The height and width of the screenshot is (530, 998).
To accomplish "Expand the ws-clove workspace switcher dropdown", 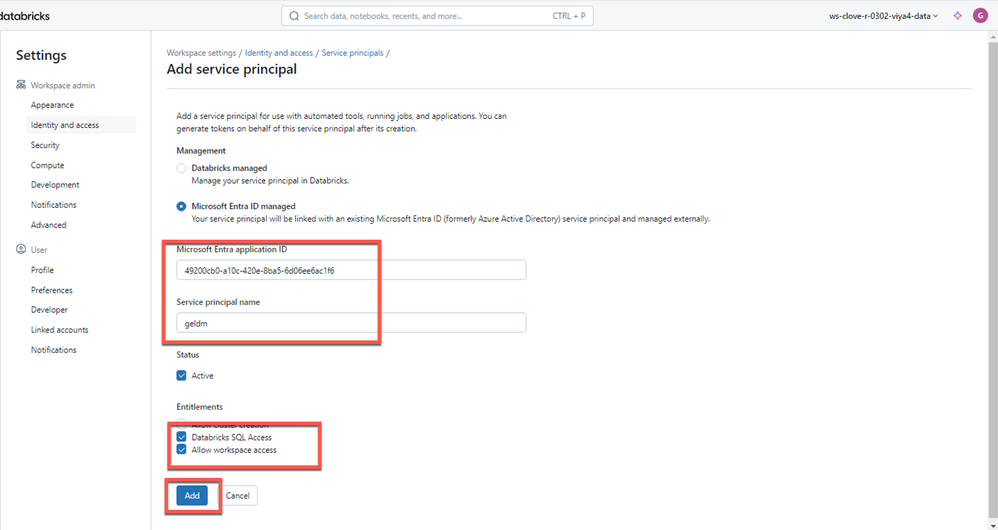I will pos(884,16).
